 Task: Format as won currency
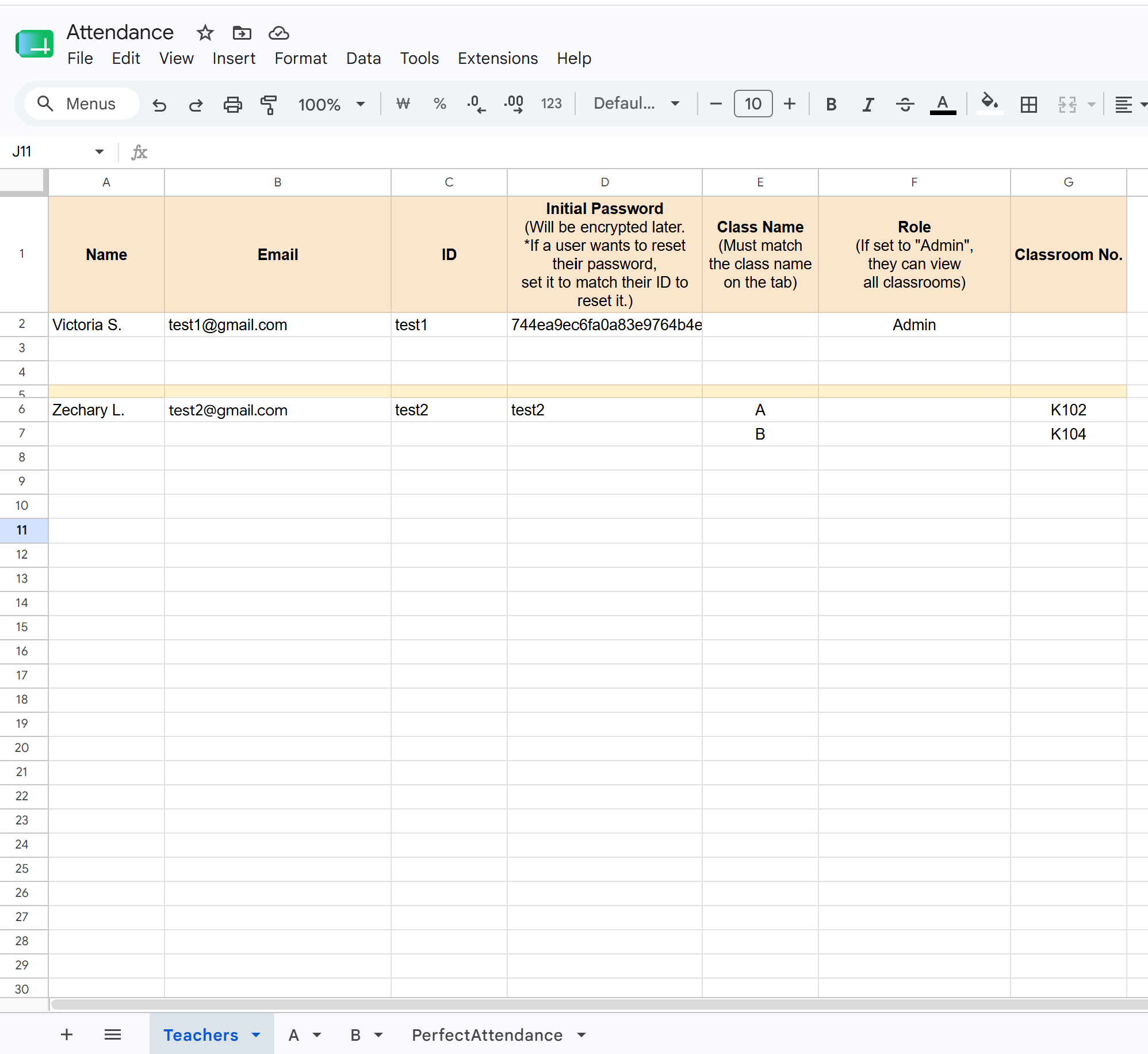tap(403, 104)
